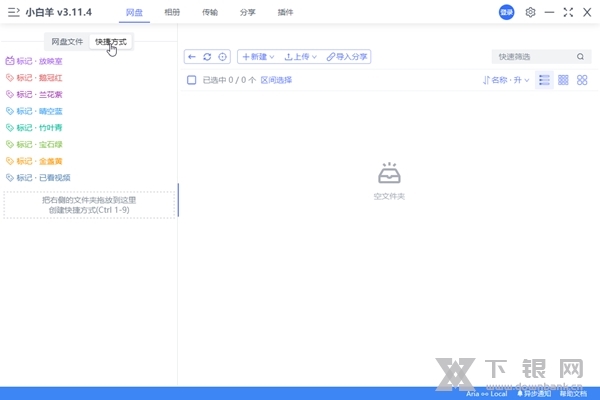Click the tag icon beside 已看视频
The width and height of the screenshot is (600, 400).
tap(10, 178)
